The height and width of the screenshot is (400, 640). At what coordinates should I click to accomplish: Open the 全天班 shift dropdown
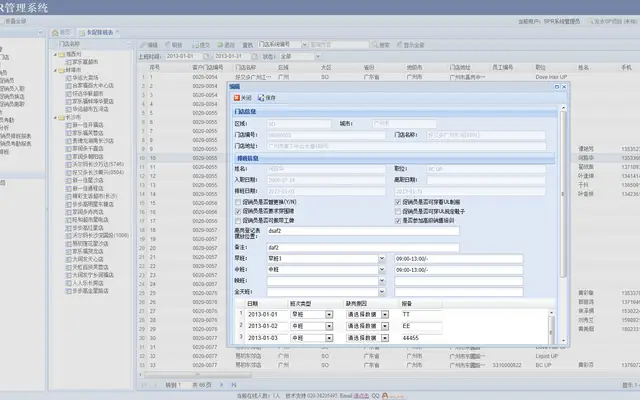coord(382,292)
